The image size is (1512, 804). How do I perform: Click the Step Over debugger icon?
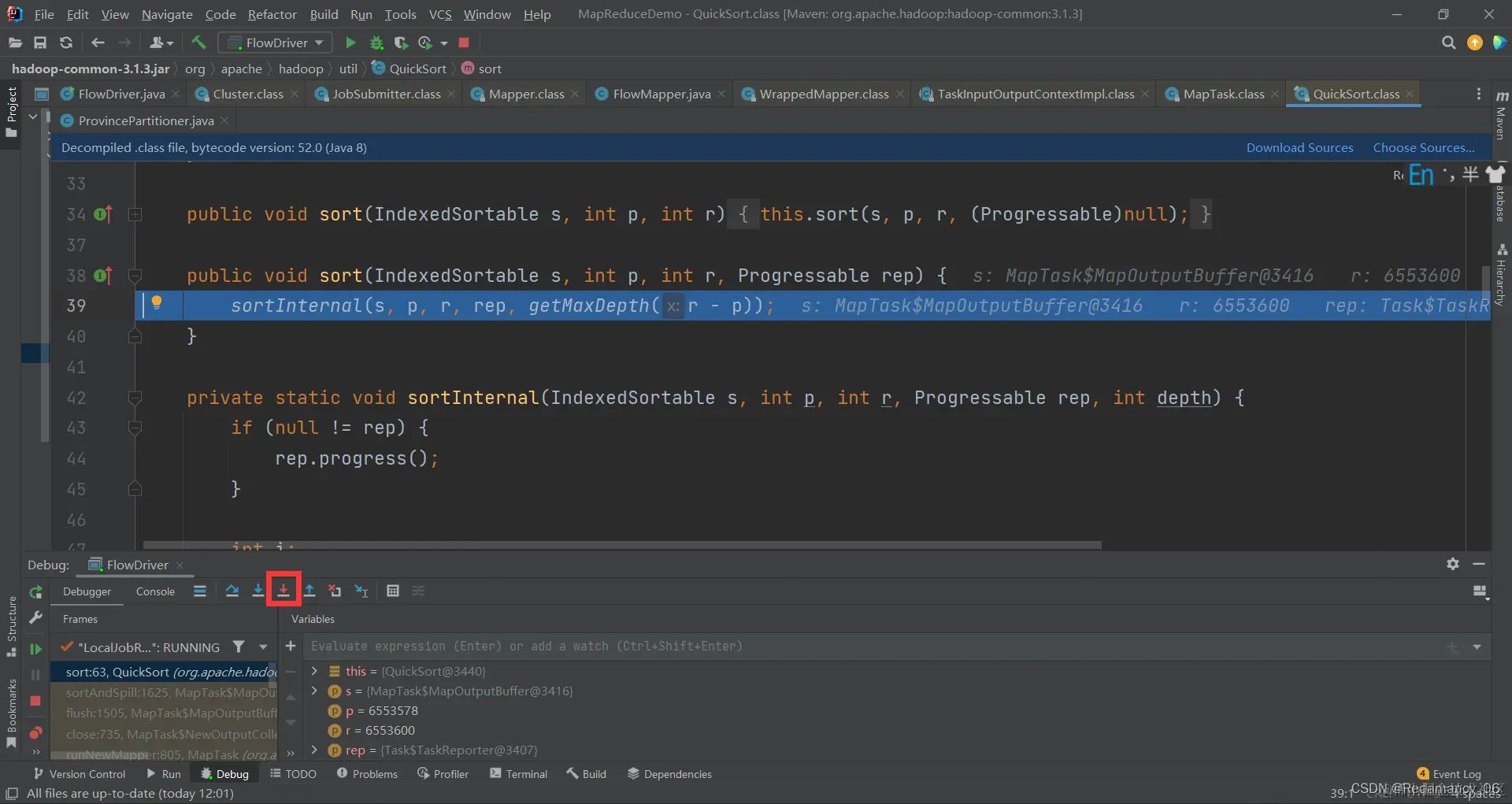[232, 591]
